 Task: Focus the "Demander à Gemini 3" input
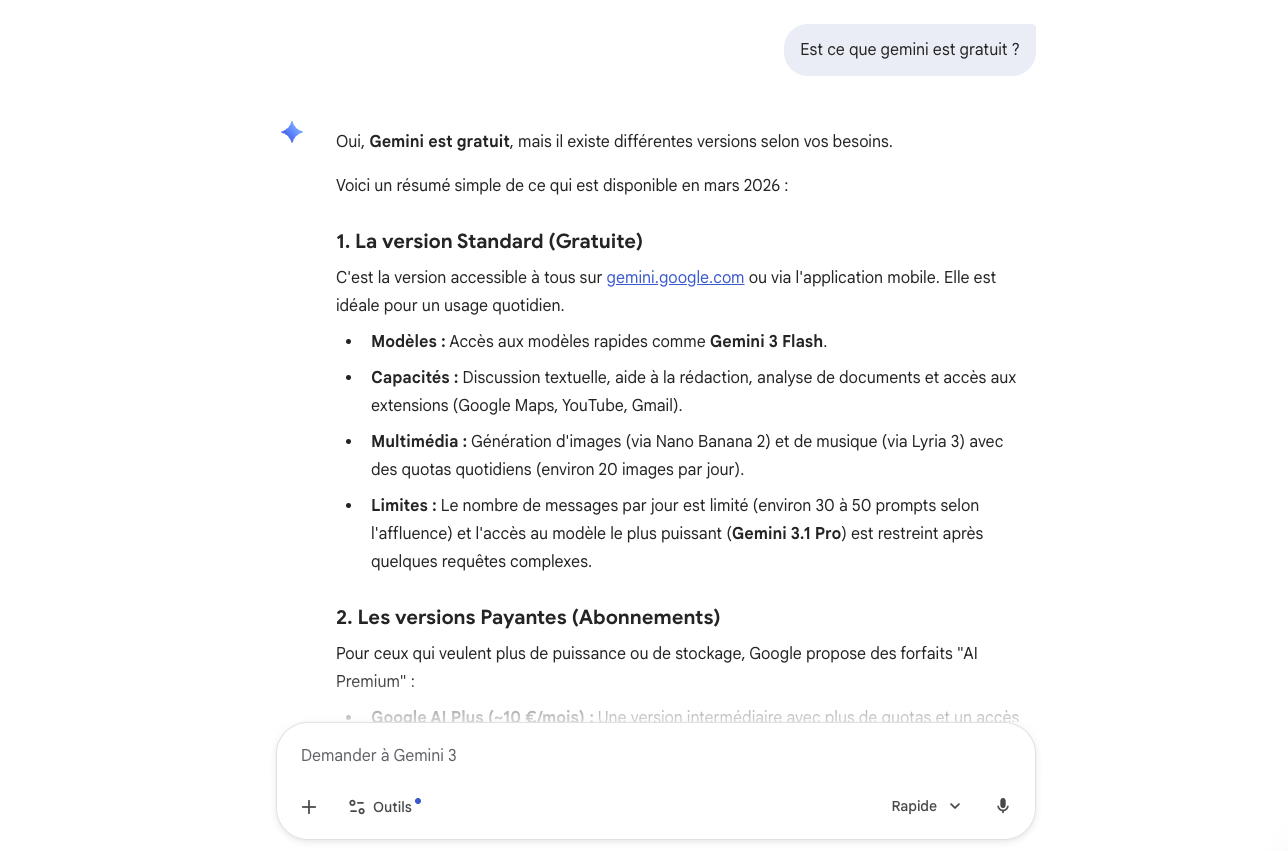[640, 756]
